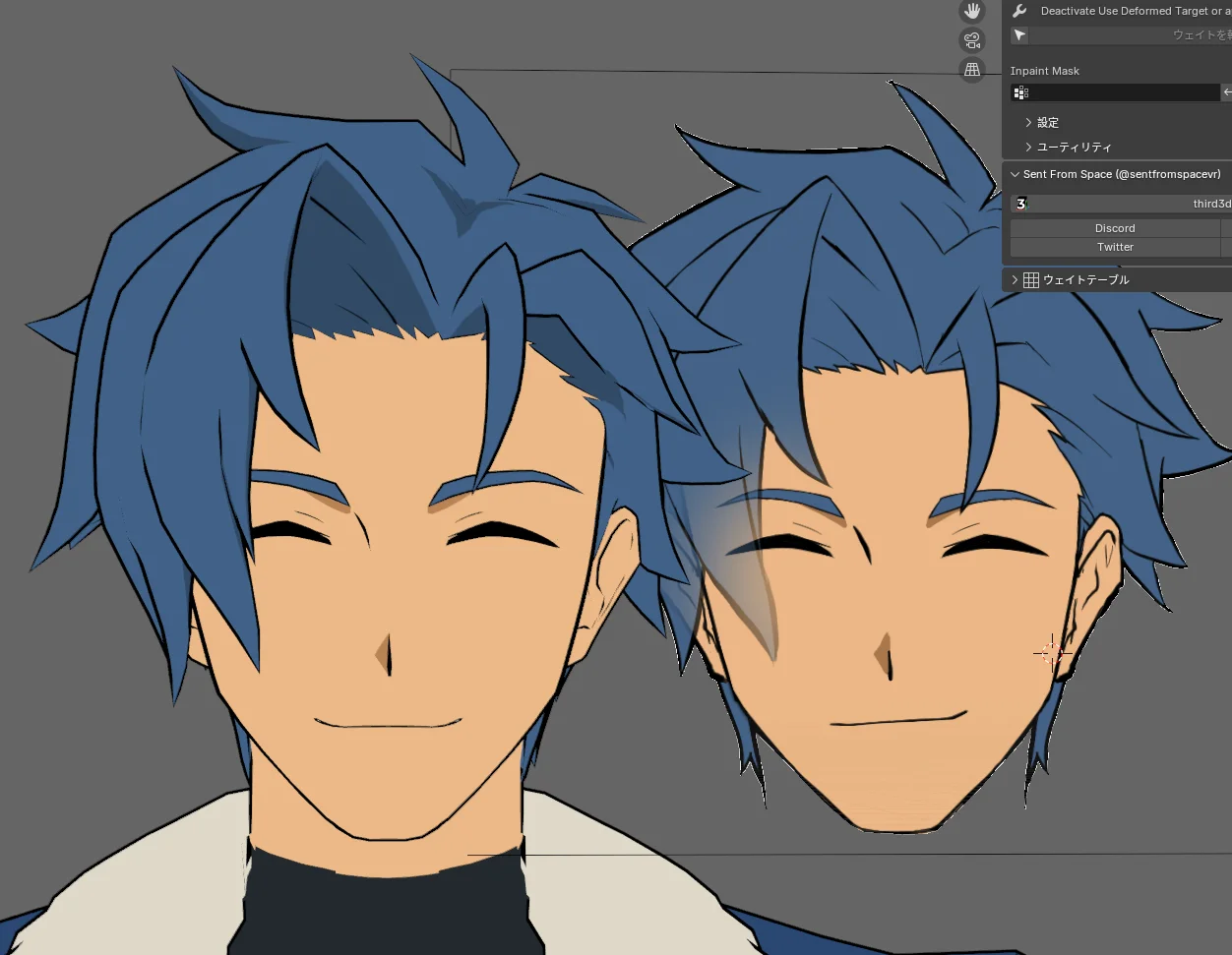
Task: Click the third3d logo button
Action: pos(1121,204)
